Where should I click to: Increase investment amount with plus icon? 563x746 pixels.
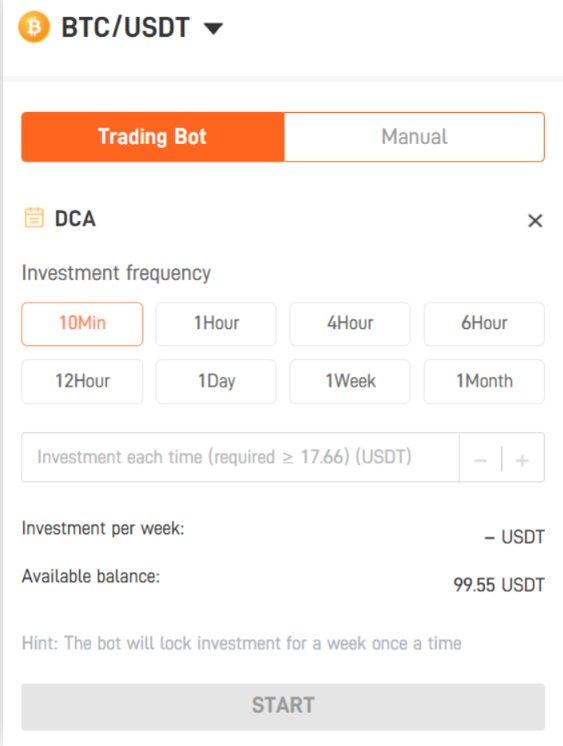coord(522,460)
